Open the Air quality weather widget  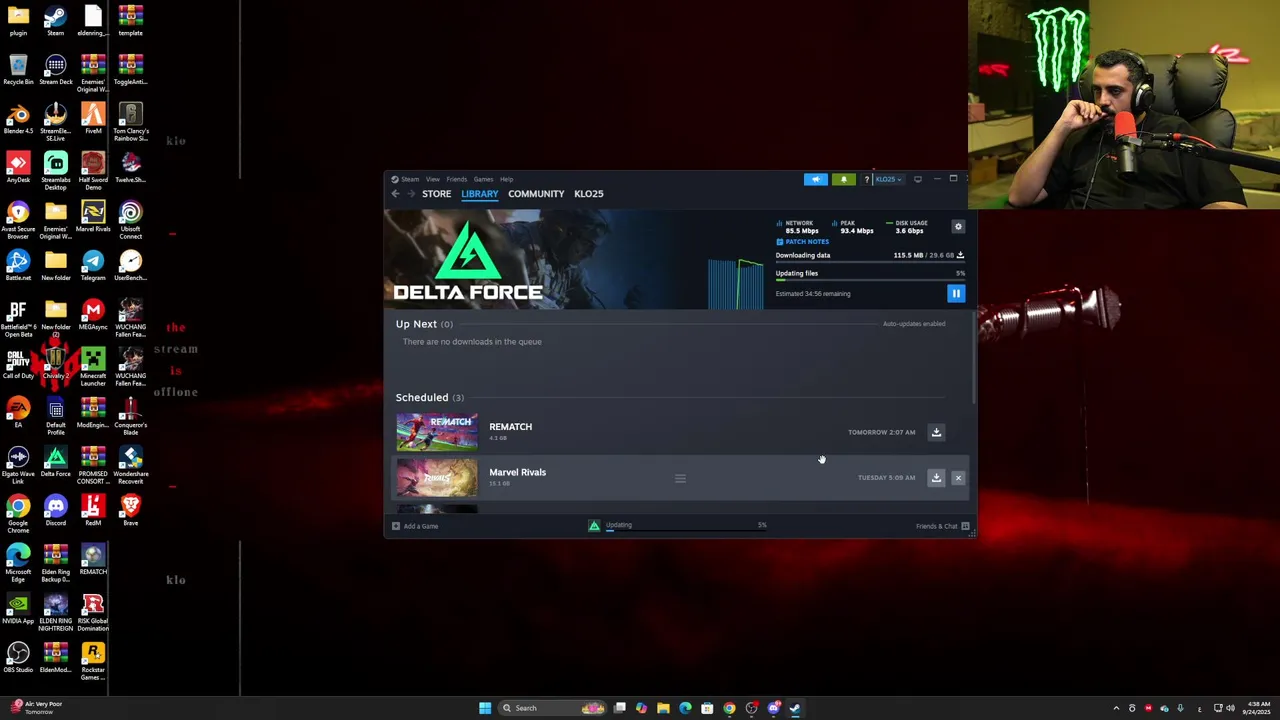38,708
